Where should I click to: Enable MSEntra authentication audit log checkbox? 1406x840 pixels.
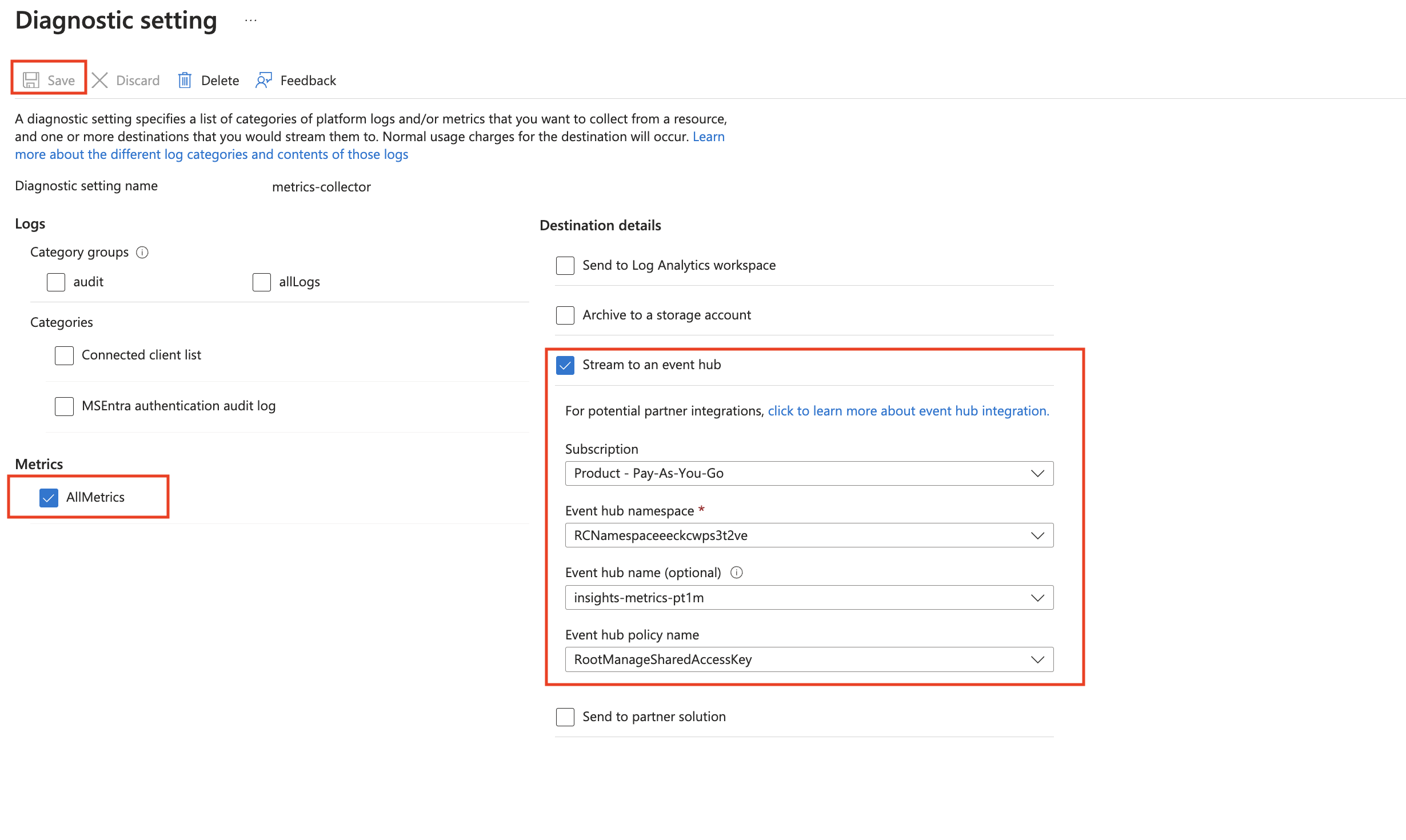64,406
